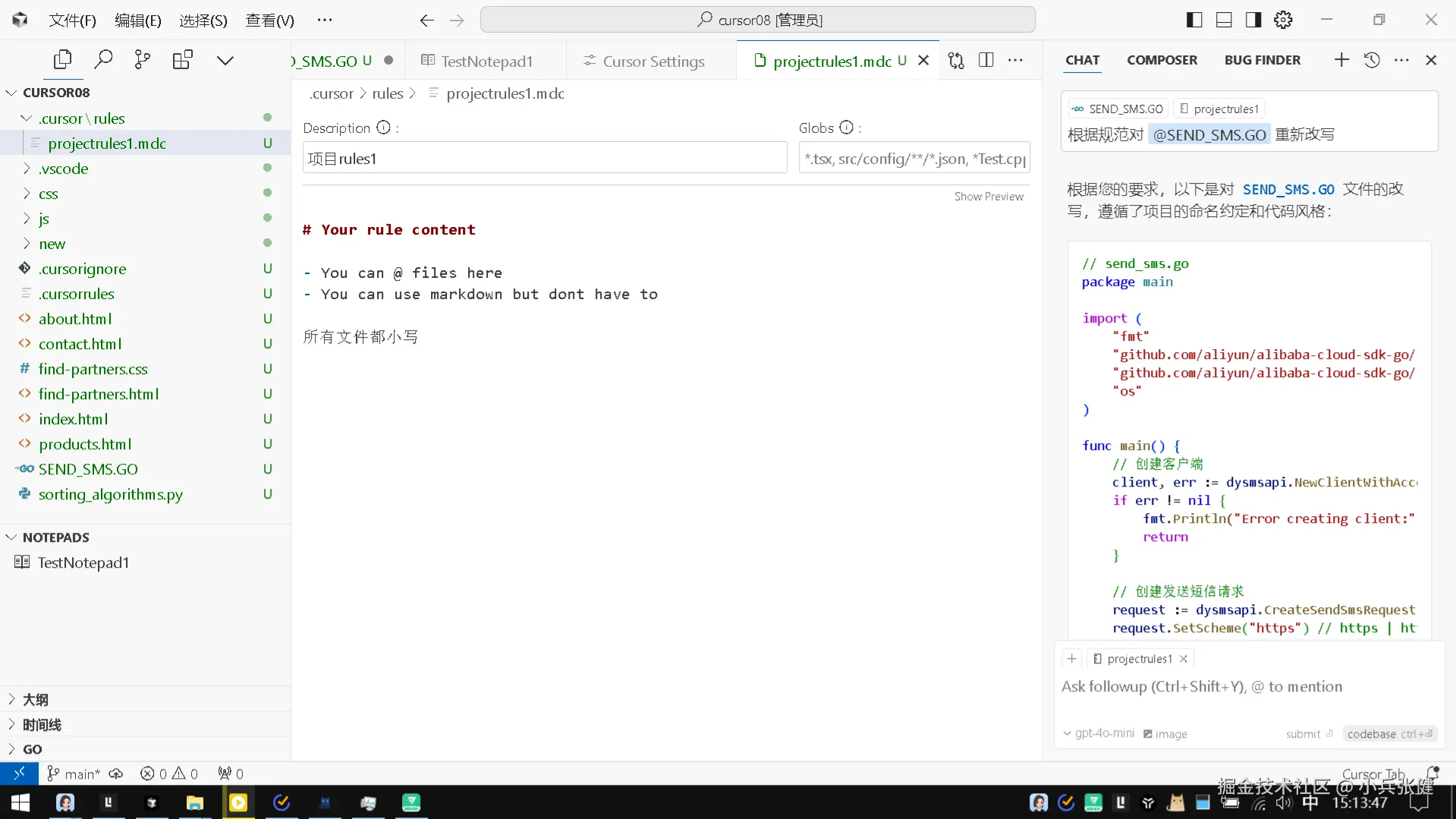The width and height of the screenshot is (1456, 819).
Task: Open the Extensions view icon
Action: (x=183, y=60)
